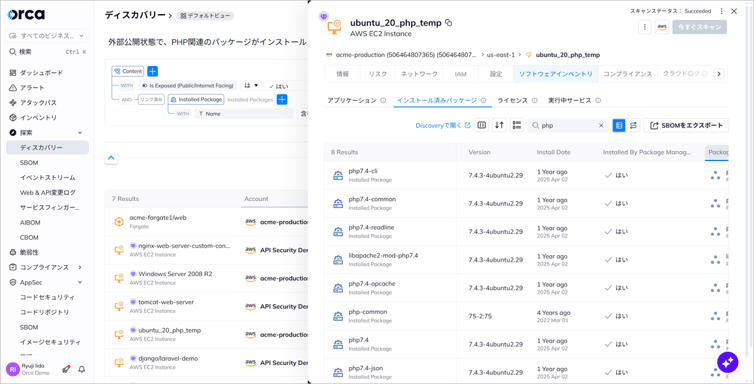The width and height of the screenshot is (754, 384).
Task: Click the 検索 search box in the sidebar
Action: [x=47, y=51]
